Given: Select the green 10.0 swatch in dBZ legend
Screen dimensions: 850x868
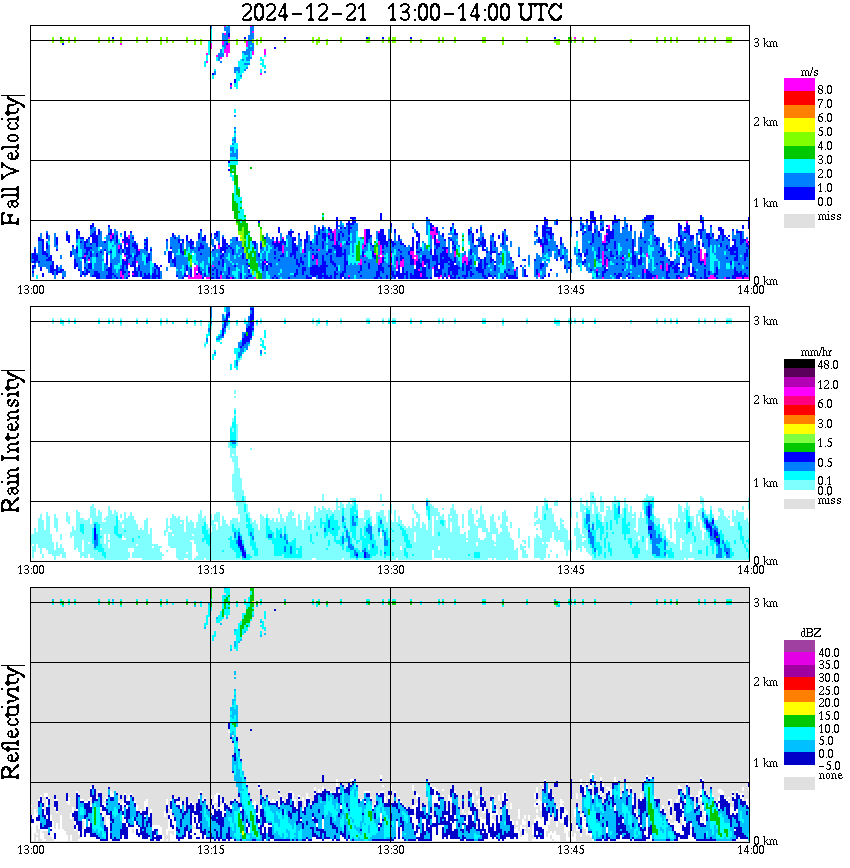Looking at the screenshot, I should (x=799, y=721).
